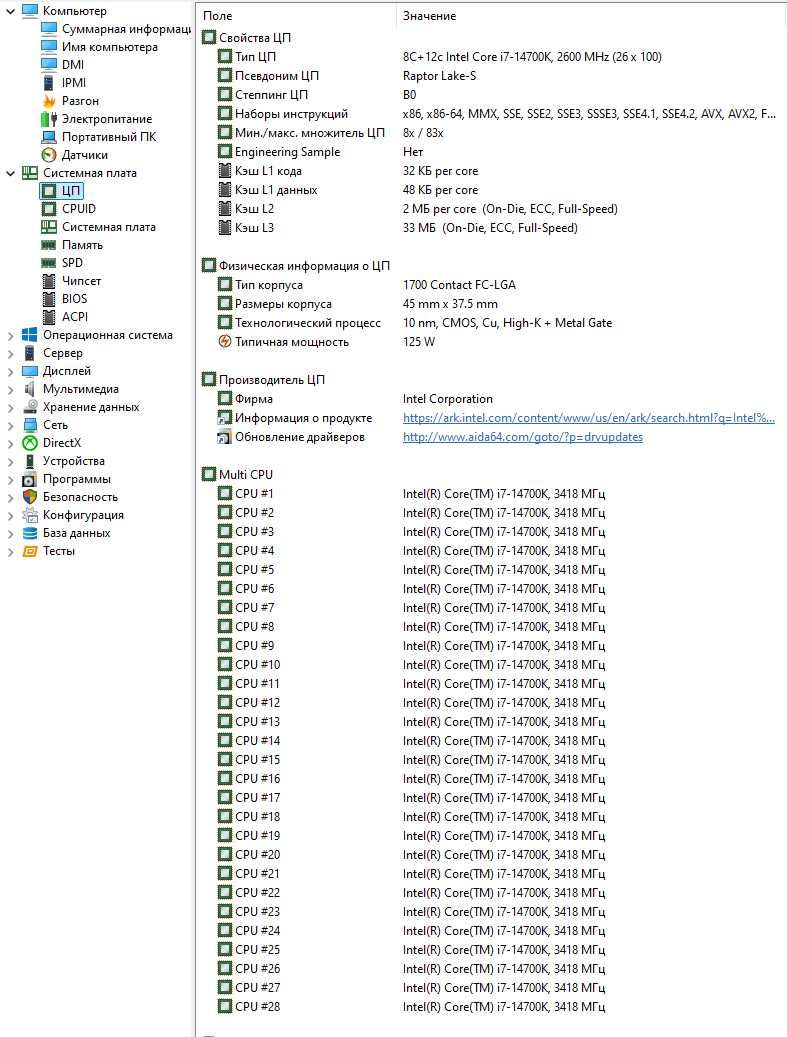
Task: Select the Тип ЦП row
Action: pos(493,57)
